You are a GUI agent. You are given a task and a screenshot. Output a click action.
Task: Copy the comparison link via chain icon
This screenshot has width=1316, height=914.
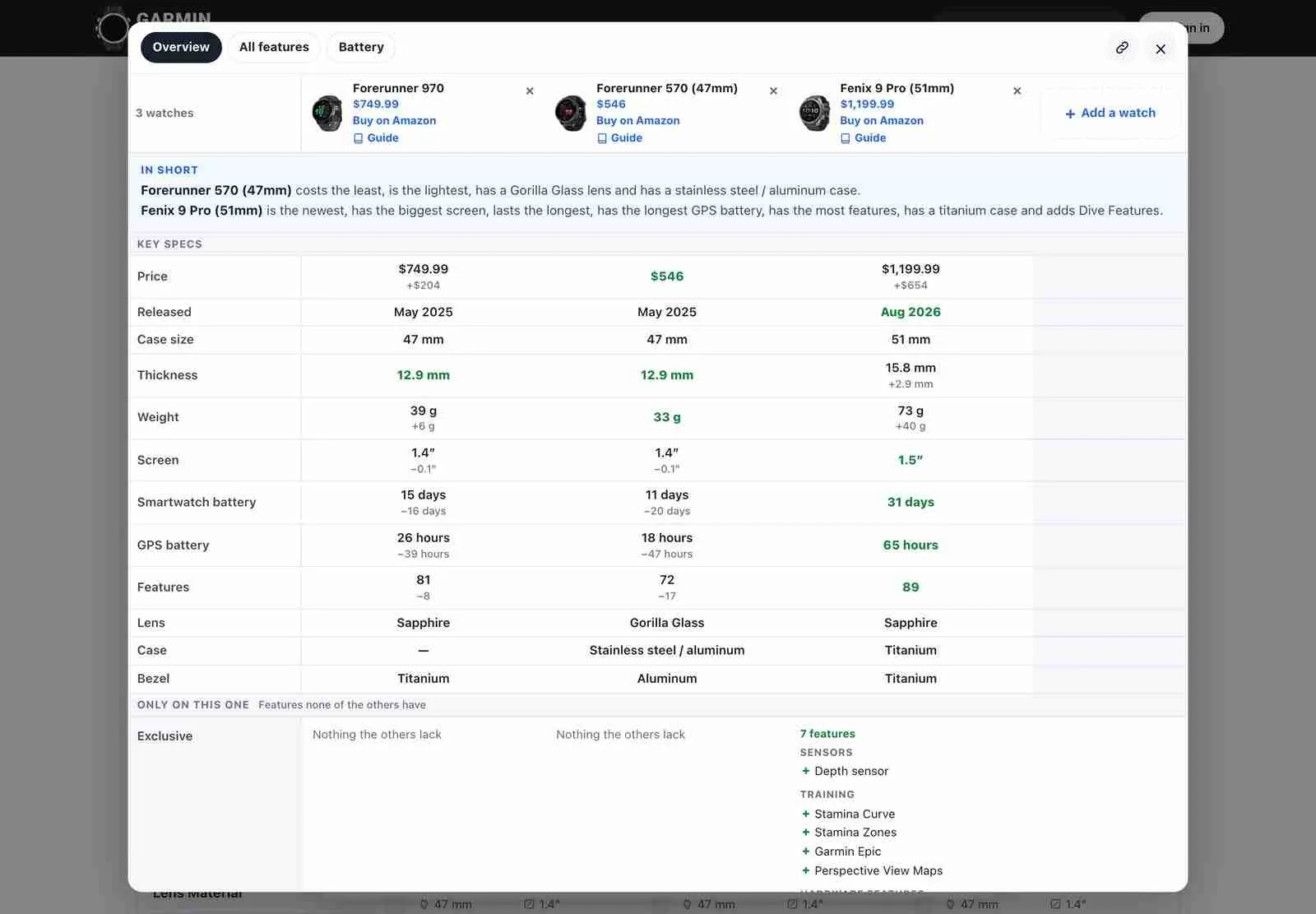click(1122, 48)
